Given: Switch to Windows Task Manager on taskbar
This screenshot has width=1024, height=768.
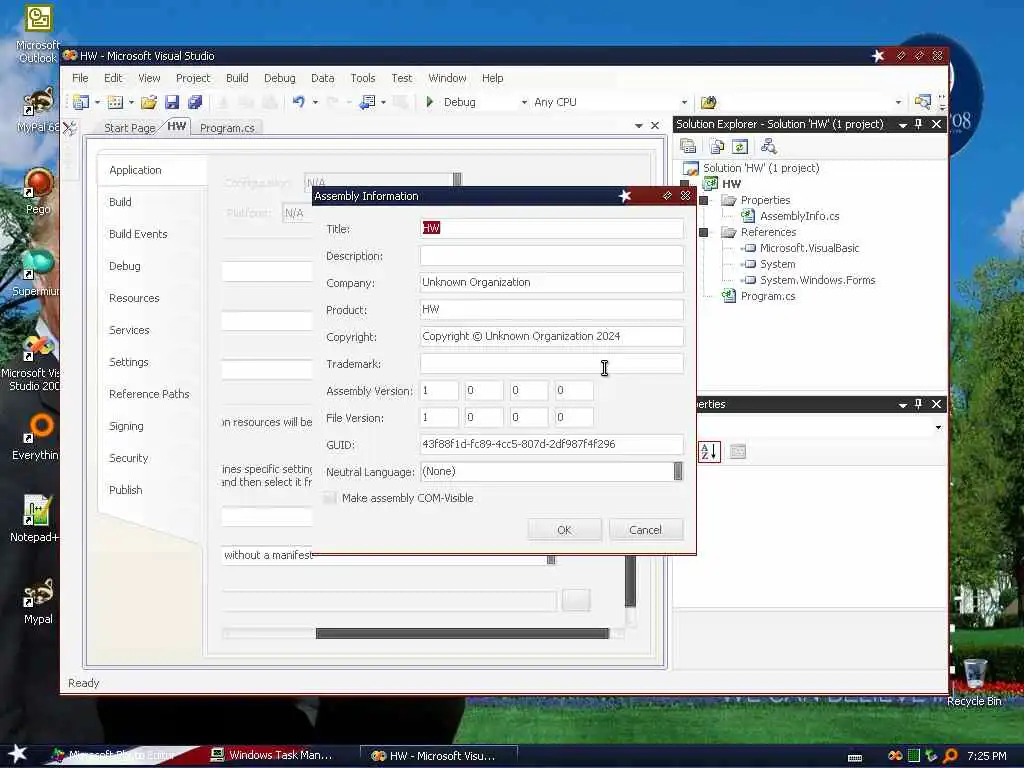Looking at the screenshot, I should click(x=272, y=755).
